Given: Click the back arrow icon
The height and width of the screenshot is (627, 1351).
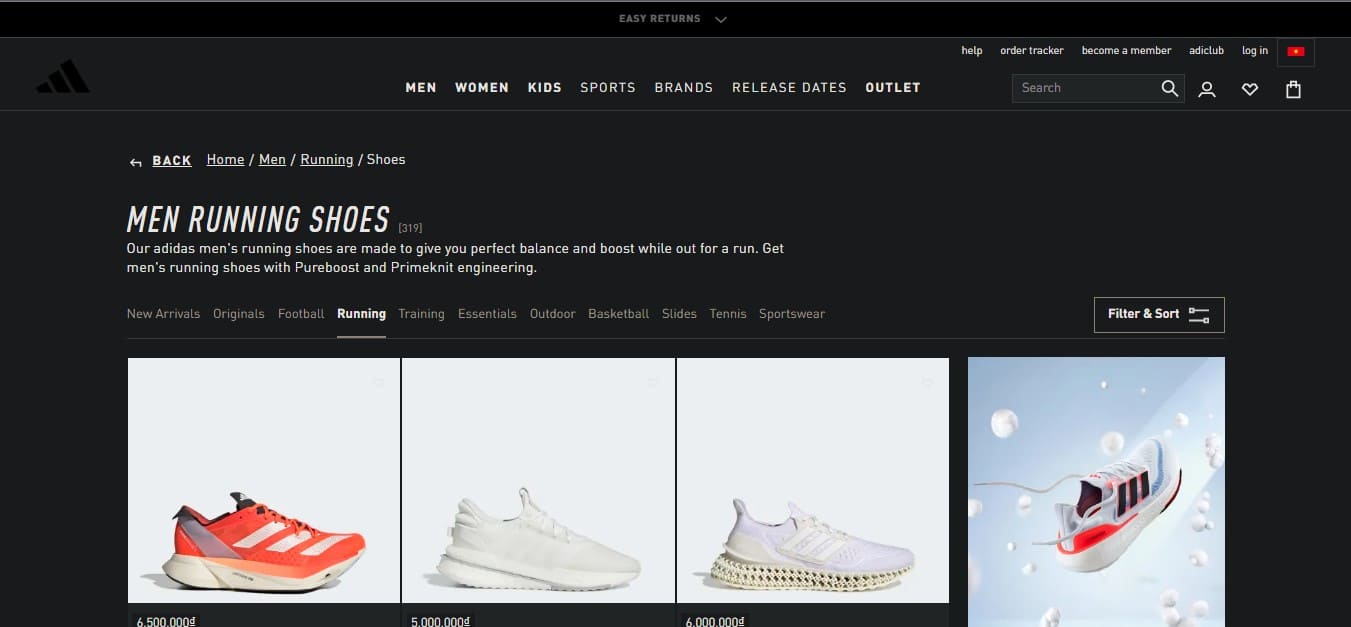Looking at the screenshot, I should point(136,162).
